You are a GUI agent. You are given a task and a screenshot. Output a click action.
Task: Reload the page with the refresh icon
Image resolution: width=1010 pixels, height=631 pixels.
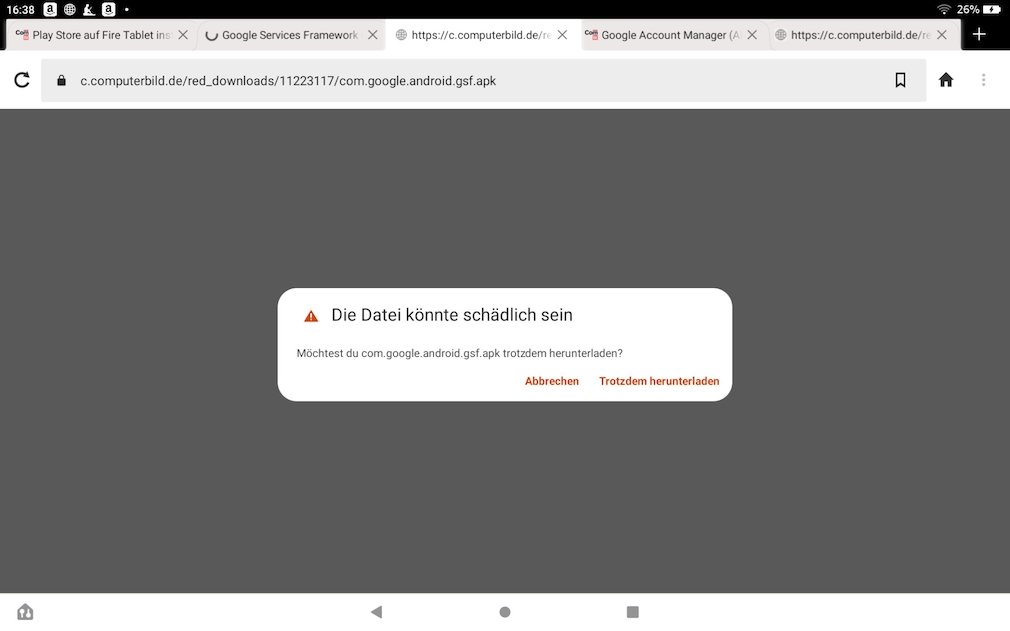tap(21, 80)
